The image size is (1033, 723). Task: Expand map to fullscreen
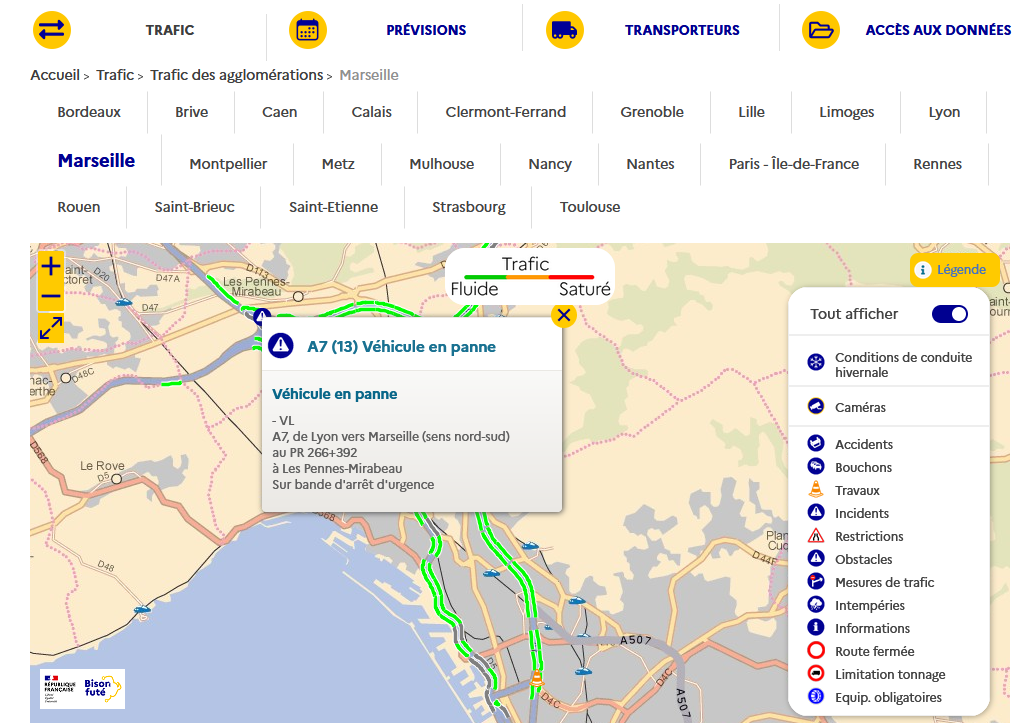51,328
